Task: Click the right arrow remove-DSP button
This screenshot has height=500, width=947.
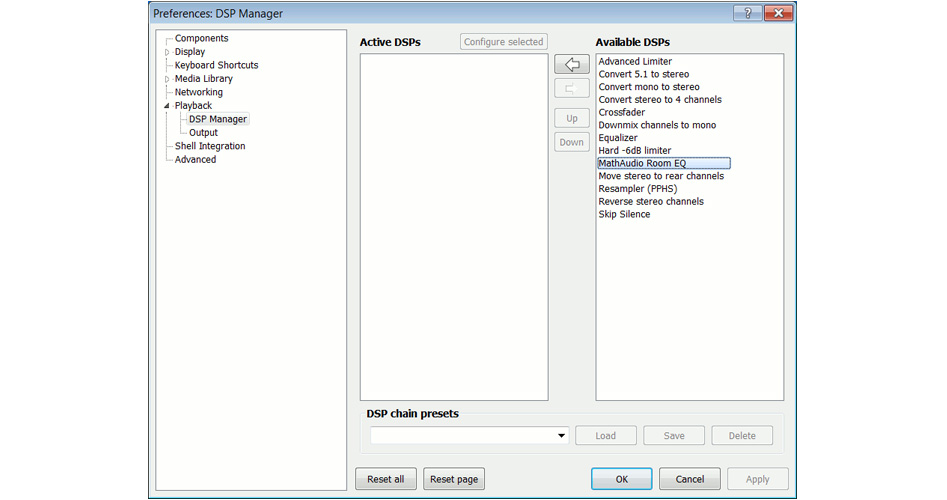Action: pyautogui.click(x=572, y=89)
